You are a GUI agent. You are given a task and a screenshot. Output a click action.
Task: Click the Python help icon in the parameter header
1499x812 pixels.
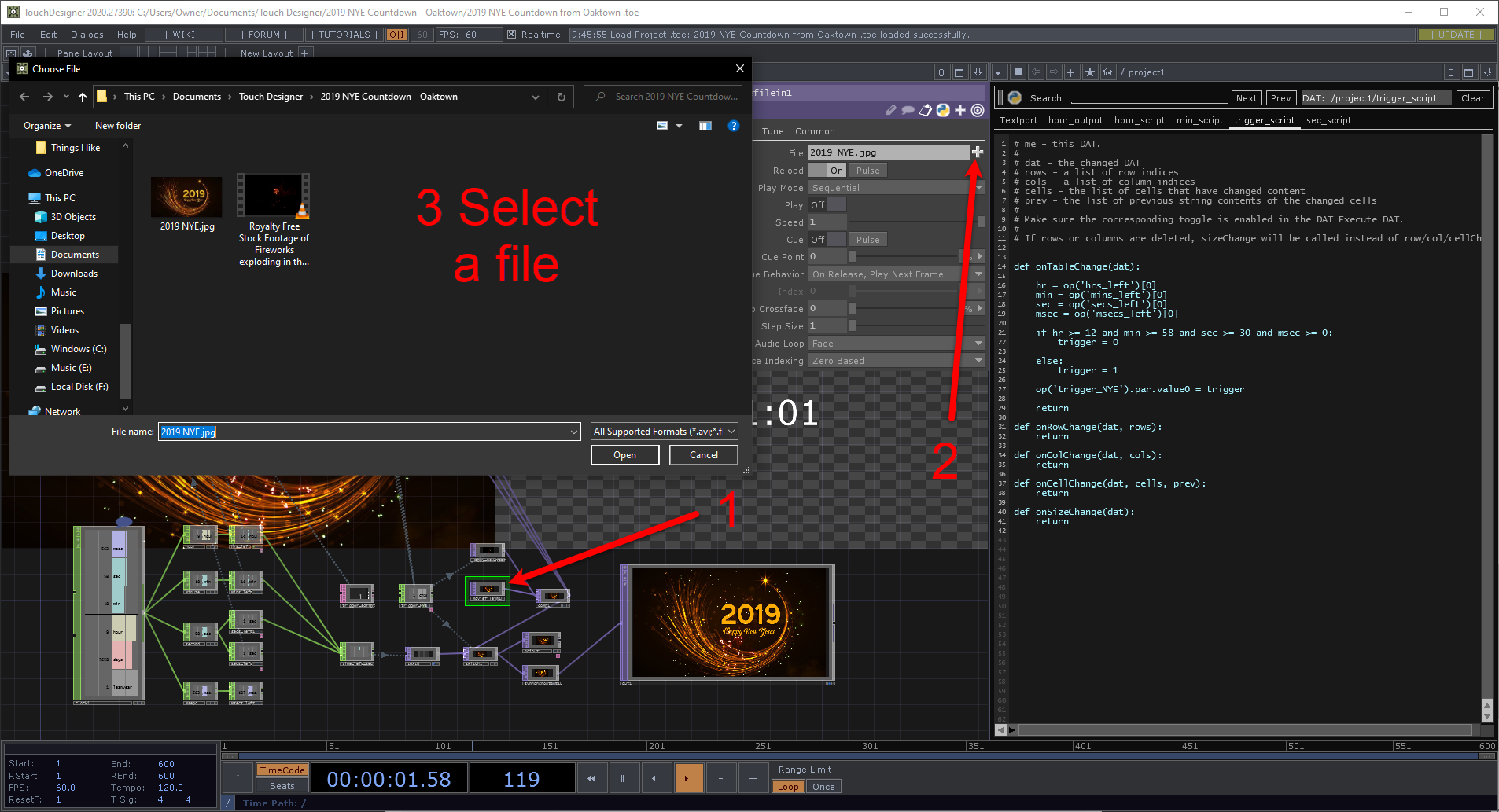(943, 111)
